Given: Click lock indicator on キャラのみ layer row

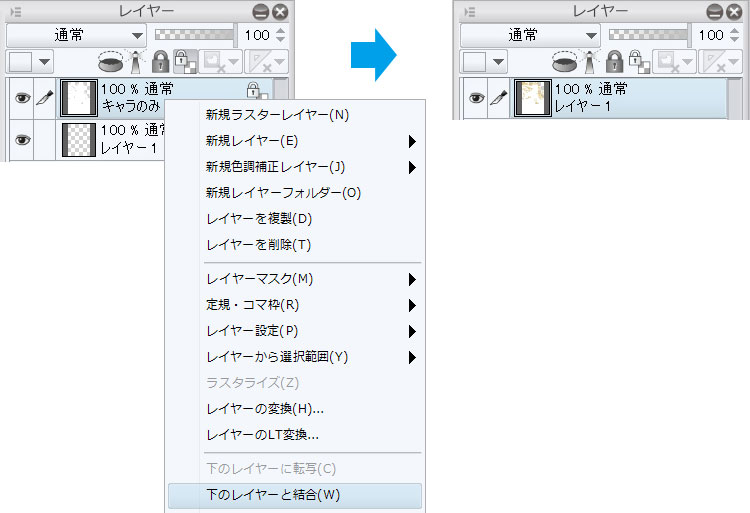Looking at the screenshot, I should [x=255, y=90].
